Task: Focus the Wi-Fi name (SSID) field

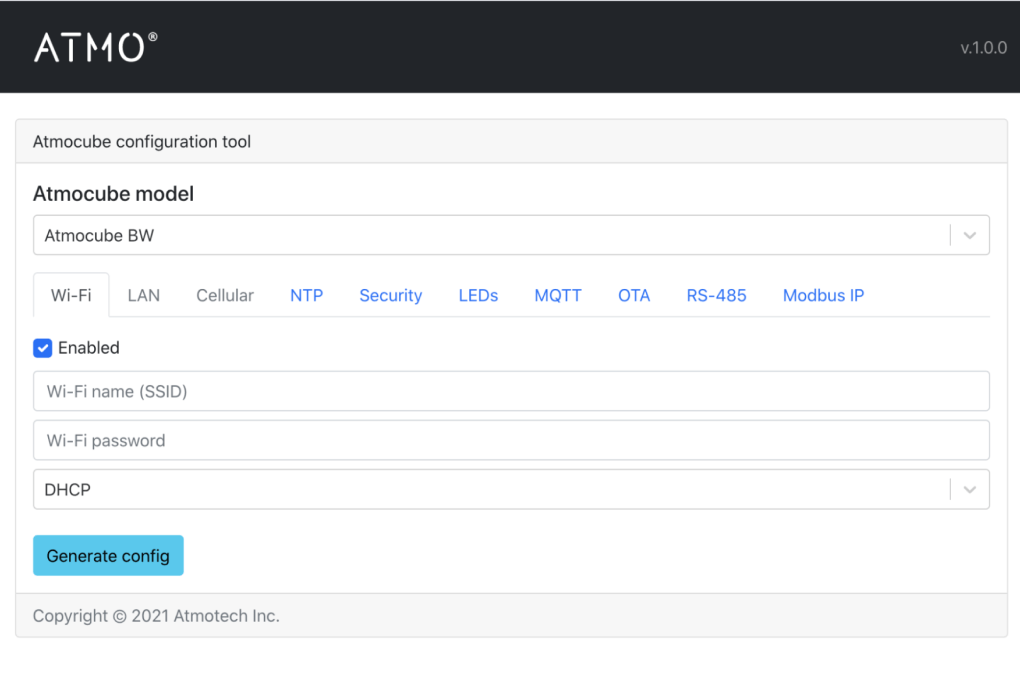Action: (x=511, y=391)
